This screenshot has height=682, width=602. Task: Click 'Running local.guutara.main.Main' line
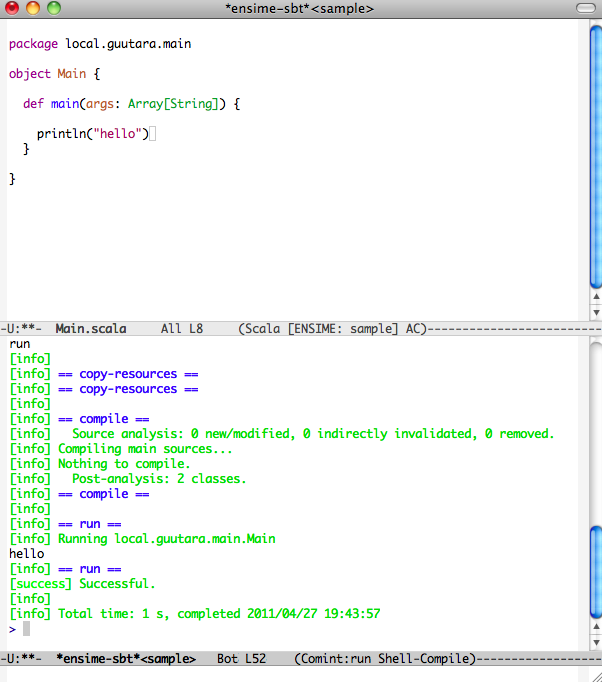pos(143,539)
